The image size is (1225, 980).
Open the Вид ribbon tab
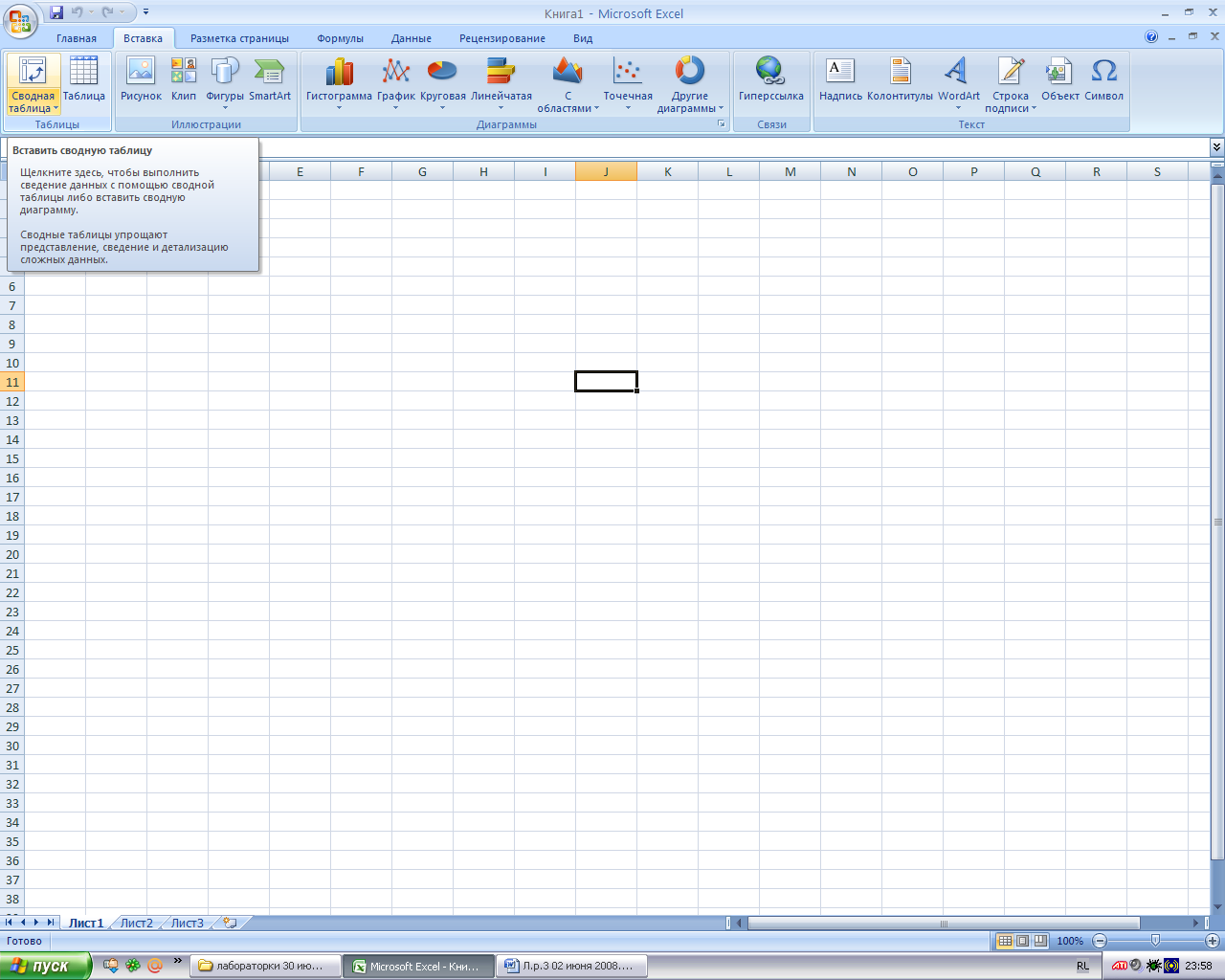click(583, 38)
